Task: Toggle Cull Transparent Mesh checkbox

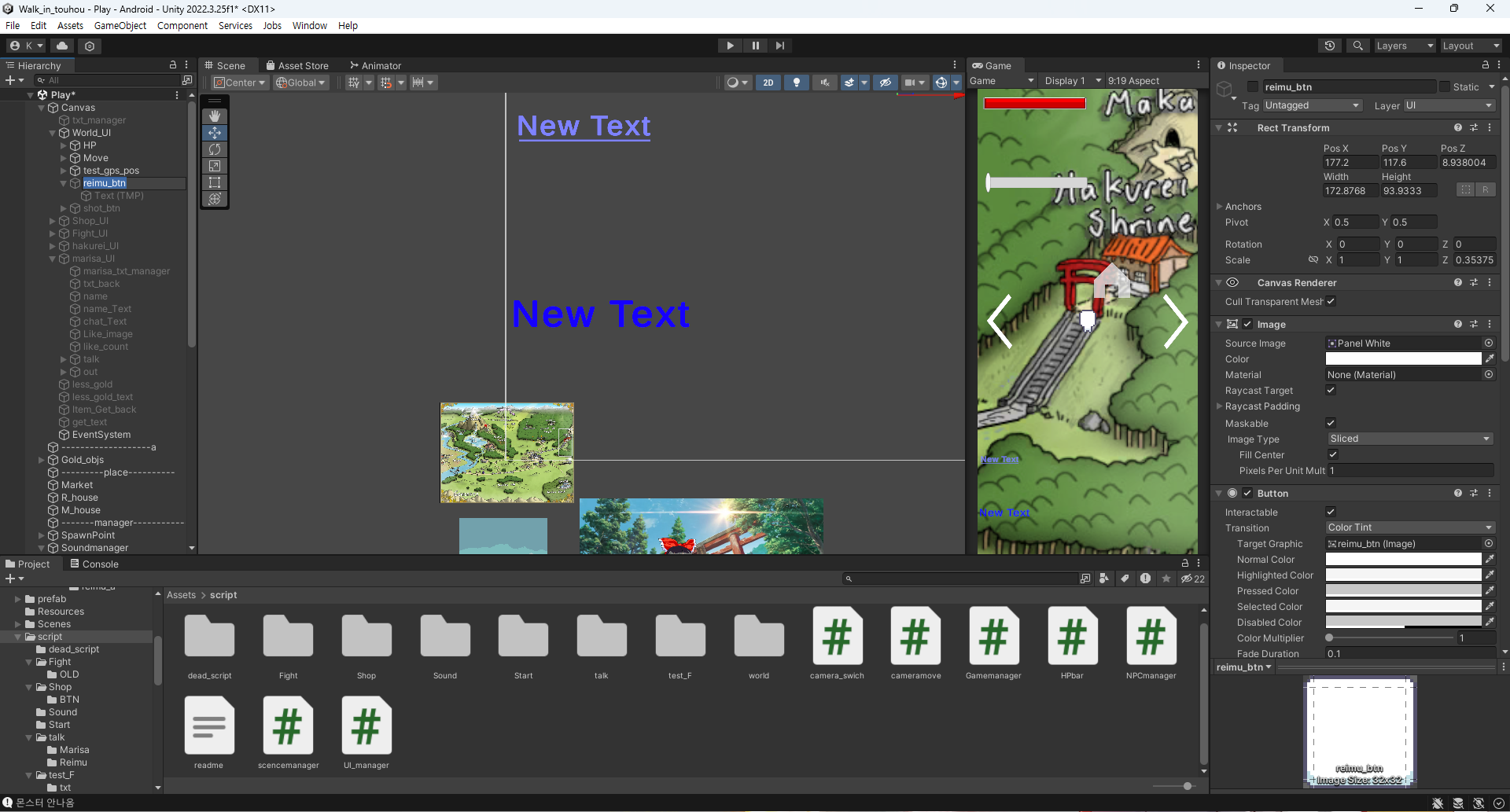Action: (1331, 301)
